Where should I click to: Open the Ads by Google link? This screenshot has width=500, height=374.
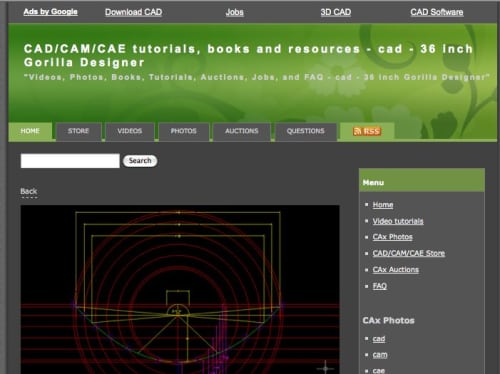pyautogui.click(x=50, y=12)
